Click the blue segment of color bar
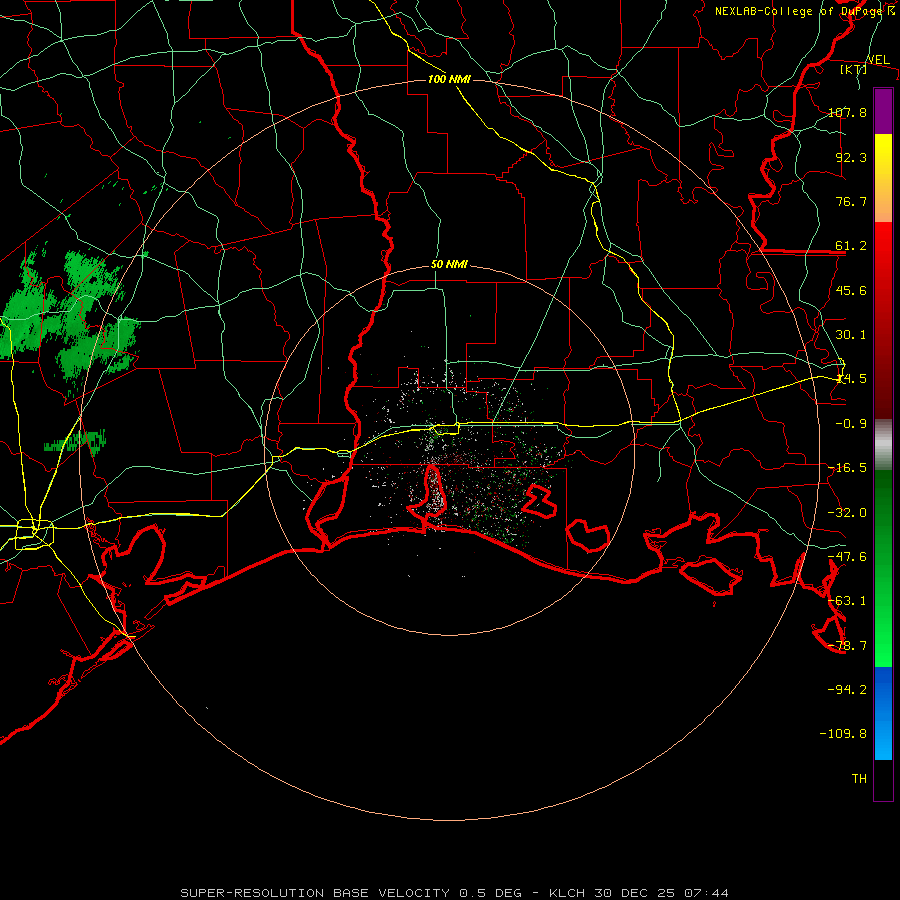 tap(883, 713)
